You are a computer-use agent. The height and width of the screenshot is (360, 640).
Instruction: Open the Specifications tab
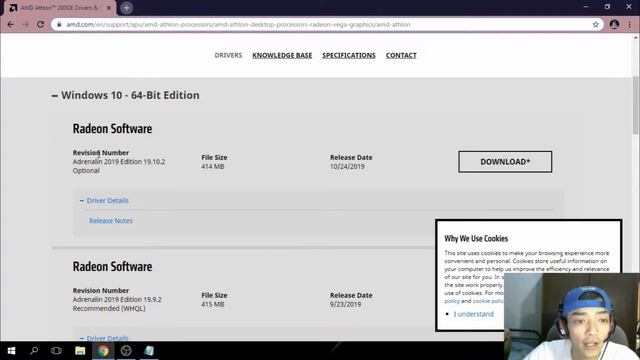click(x=349, y=55)
